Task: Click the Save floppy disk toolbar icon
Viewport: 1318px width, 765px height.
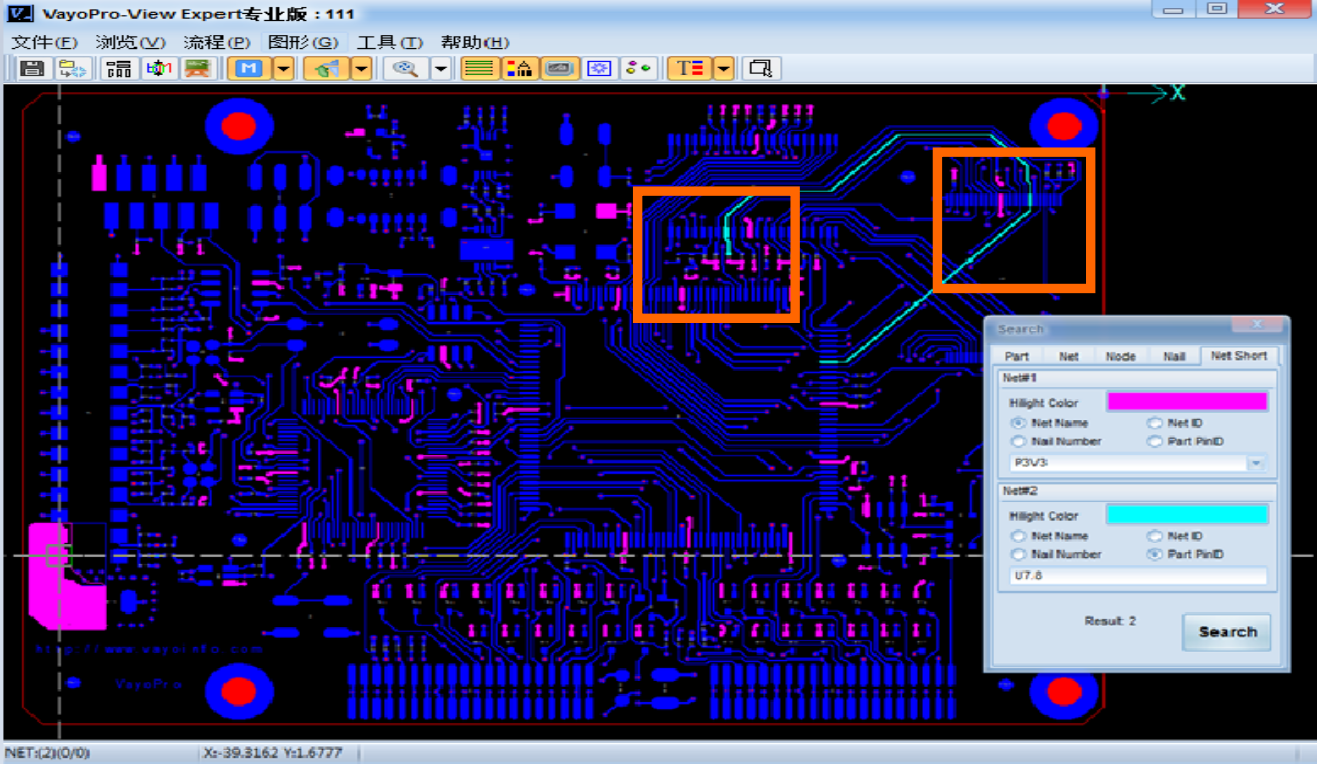Action: 32,68
